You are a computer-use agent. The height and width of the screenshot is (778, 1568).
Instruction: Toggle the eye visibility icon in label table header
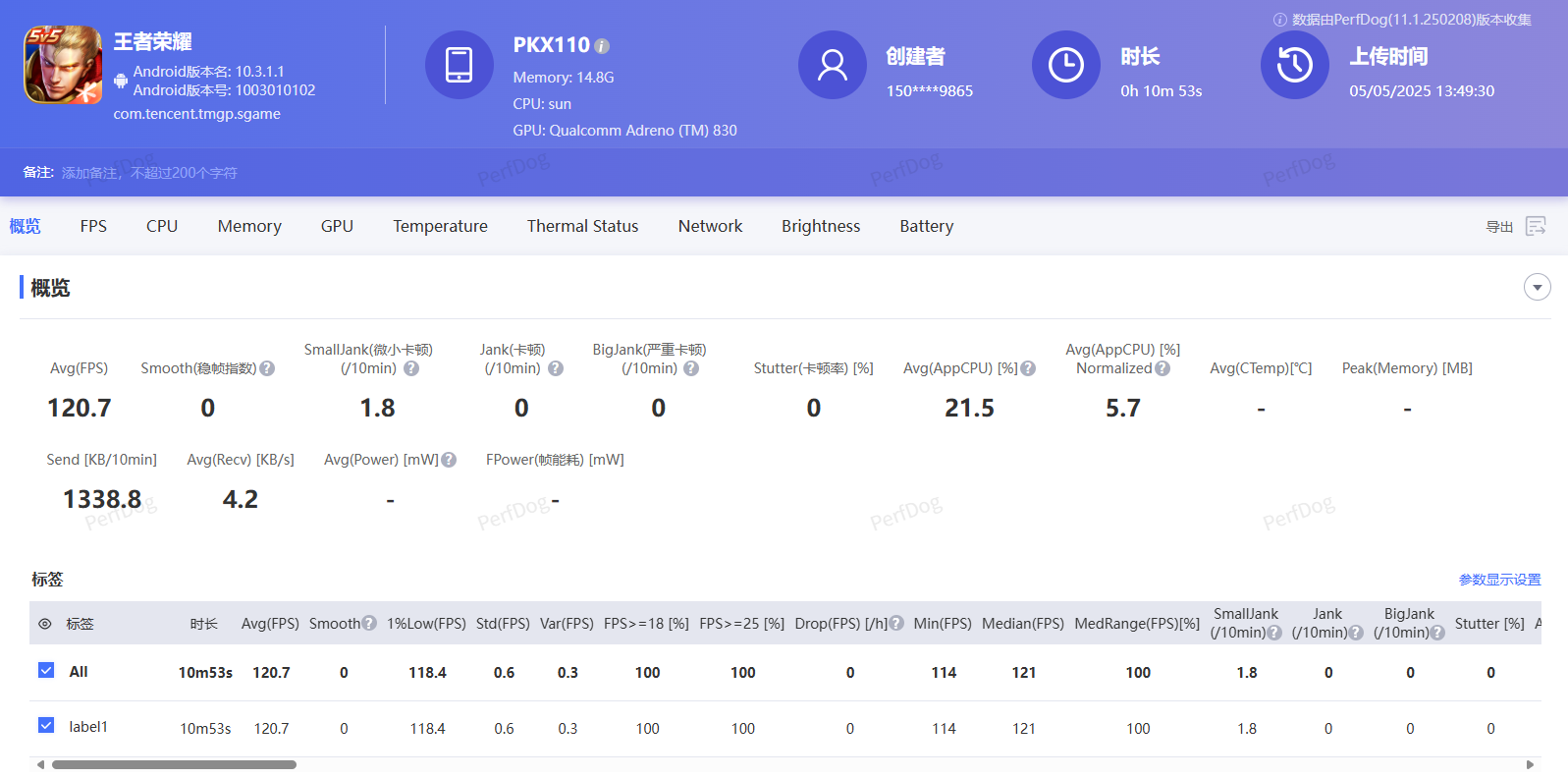coord(44,624)
